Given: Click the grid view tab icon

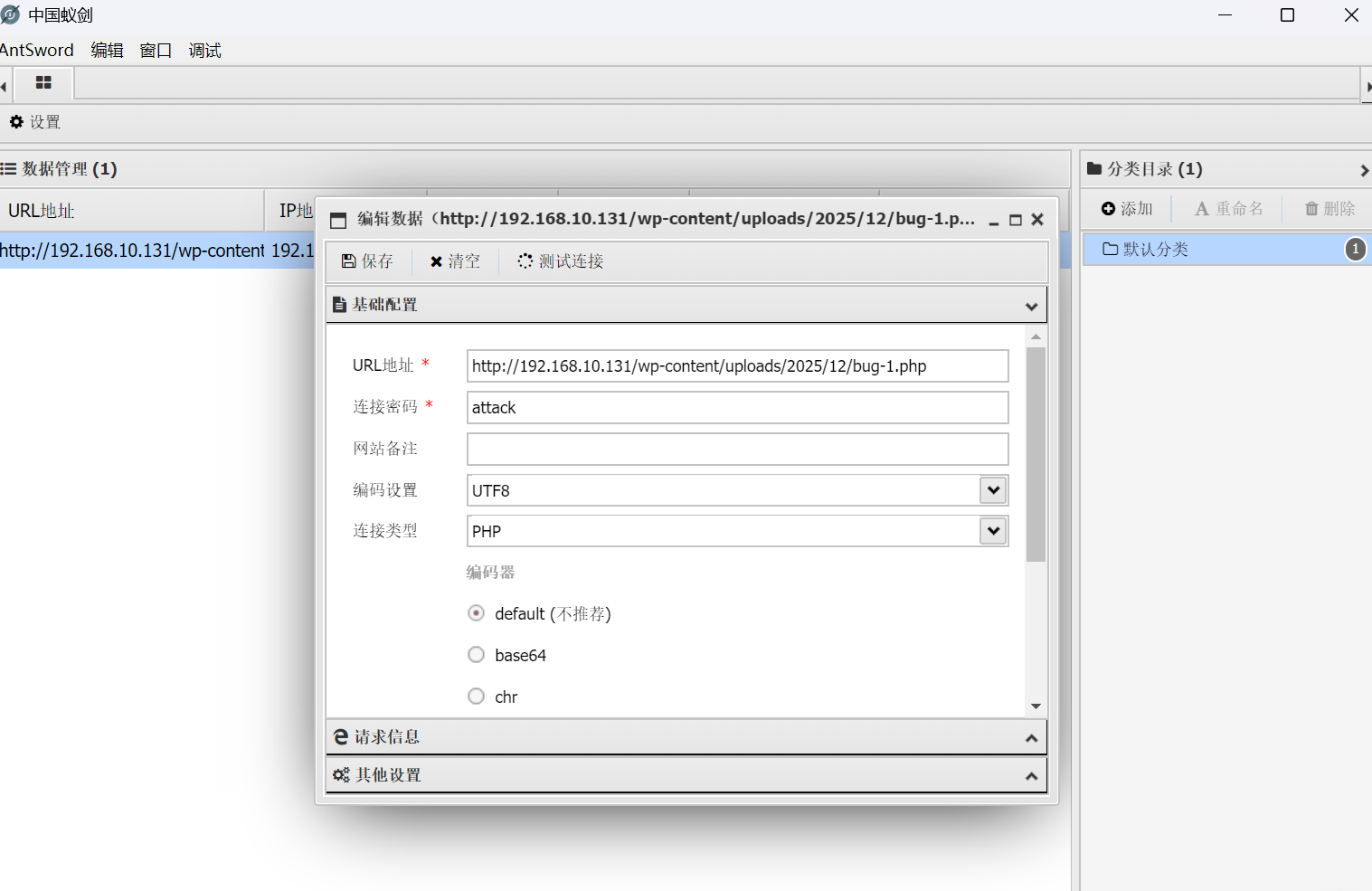Looking at the screenshot, I should pyautogui.click(x=43, y=81).
